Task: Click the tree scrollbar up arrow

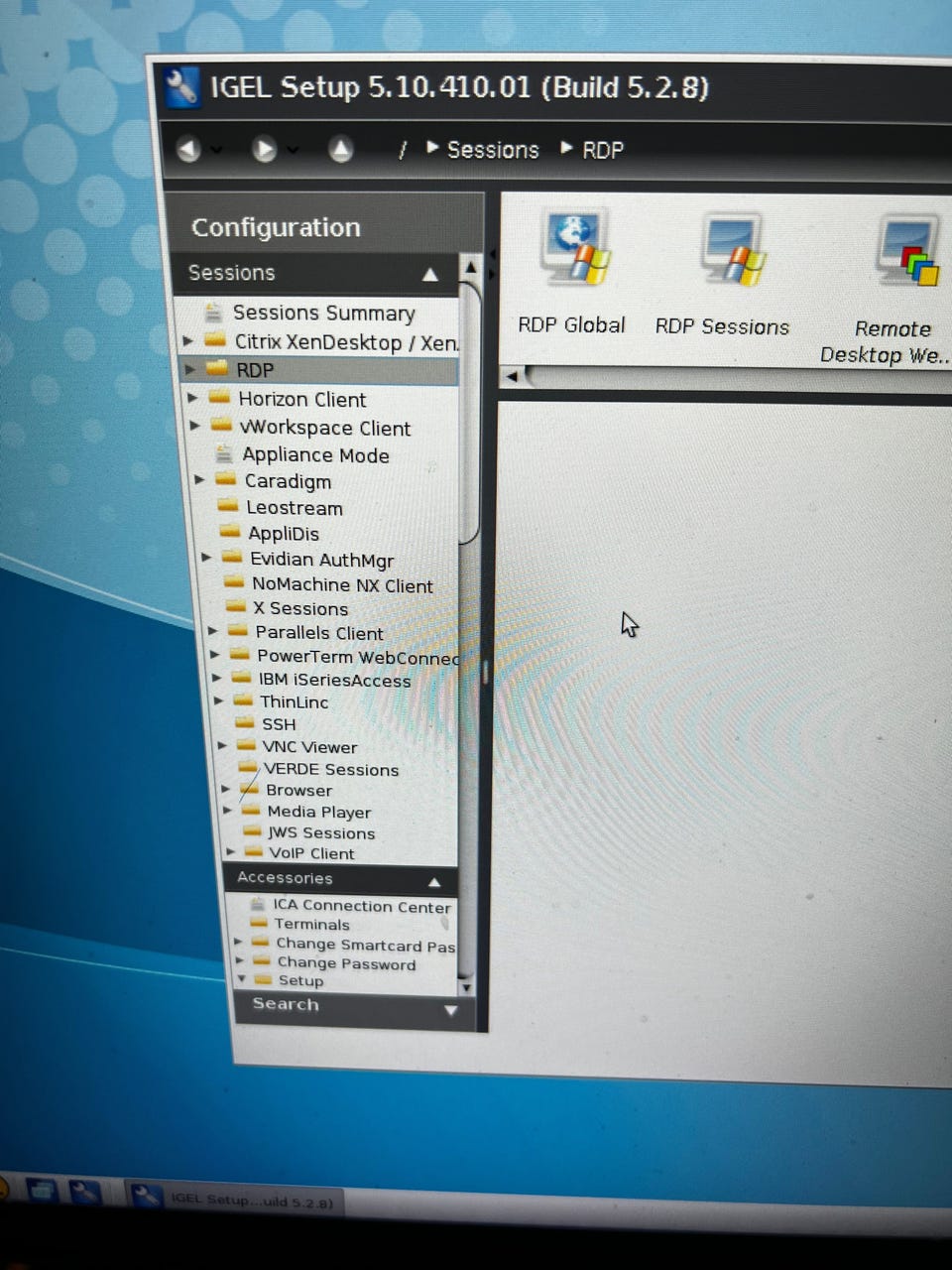Action: tap(471, 267)
